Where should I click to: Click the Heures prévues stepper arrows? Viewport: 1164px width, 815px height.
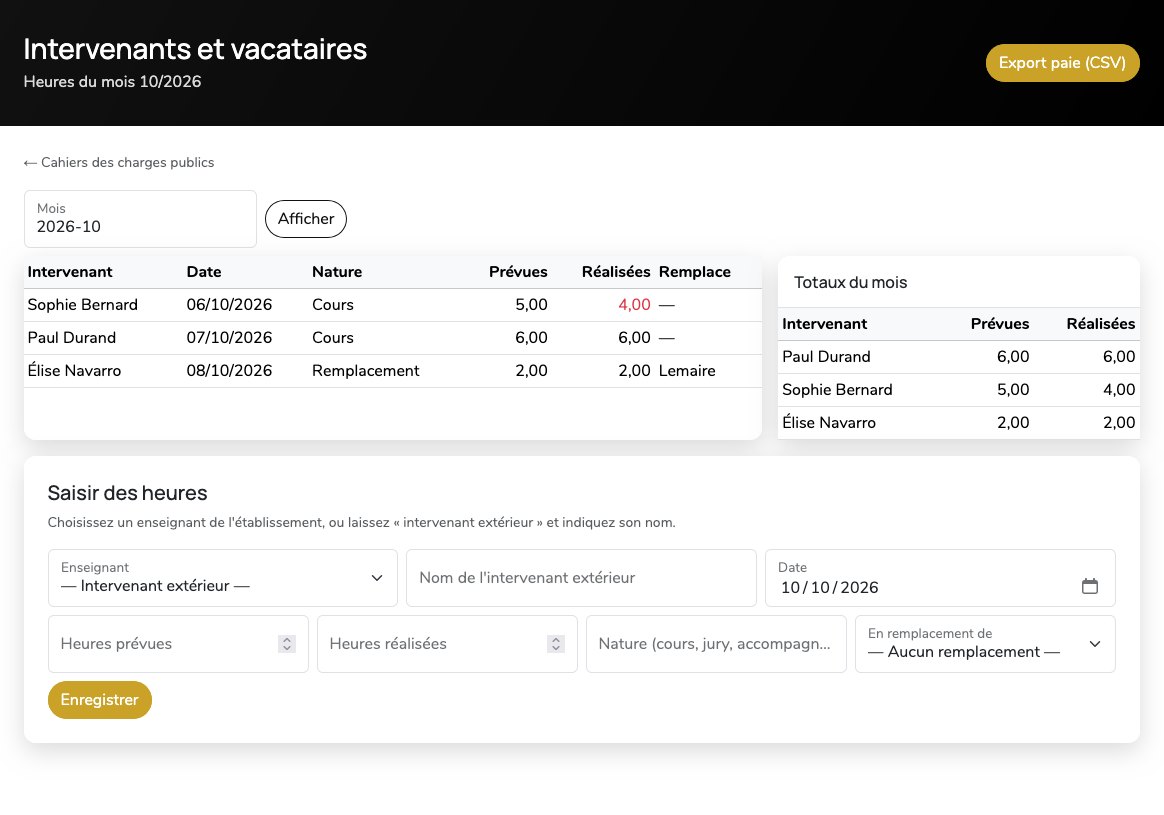coord(287,644)
